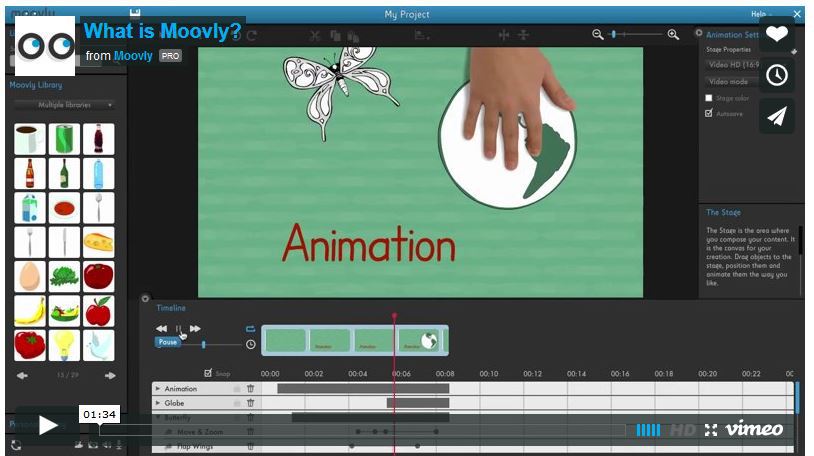Image resolution: width=814 pixels, height=456 pixels.
Task: Delete the Globe layer with trash icon
Action: [x=251, y=403]
